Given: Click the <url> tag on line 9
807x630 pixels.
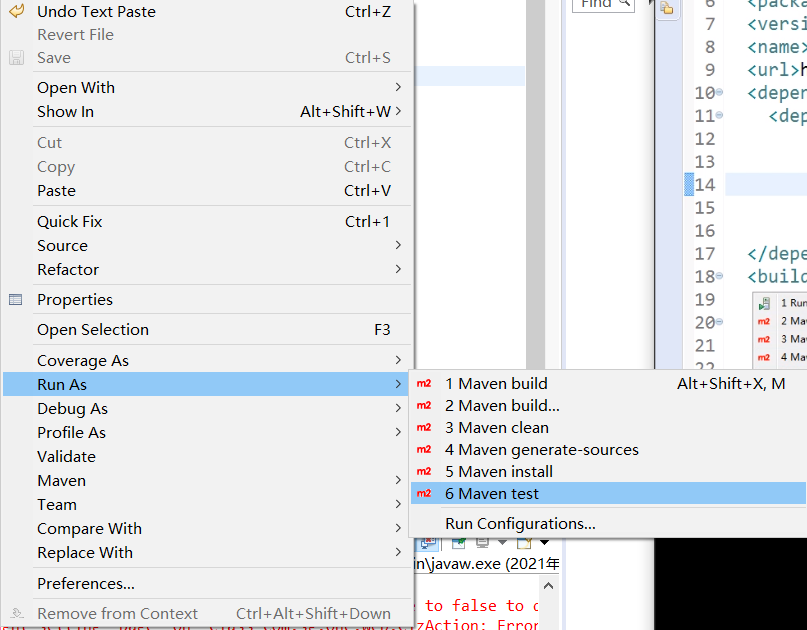Looking at the screenshot, I should click(774, 69).
